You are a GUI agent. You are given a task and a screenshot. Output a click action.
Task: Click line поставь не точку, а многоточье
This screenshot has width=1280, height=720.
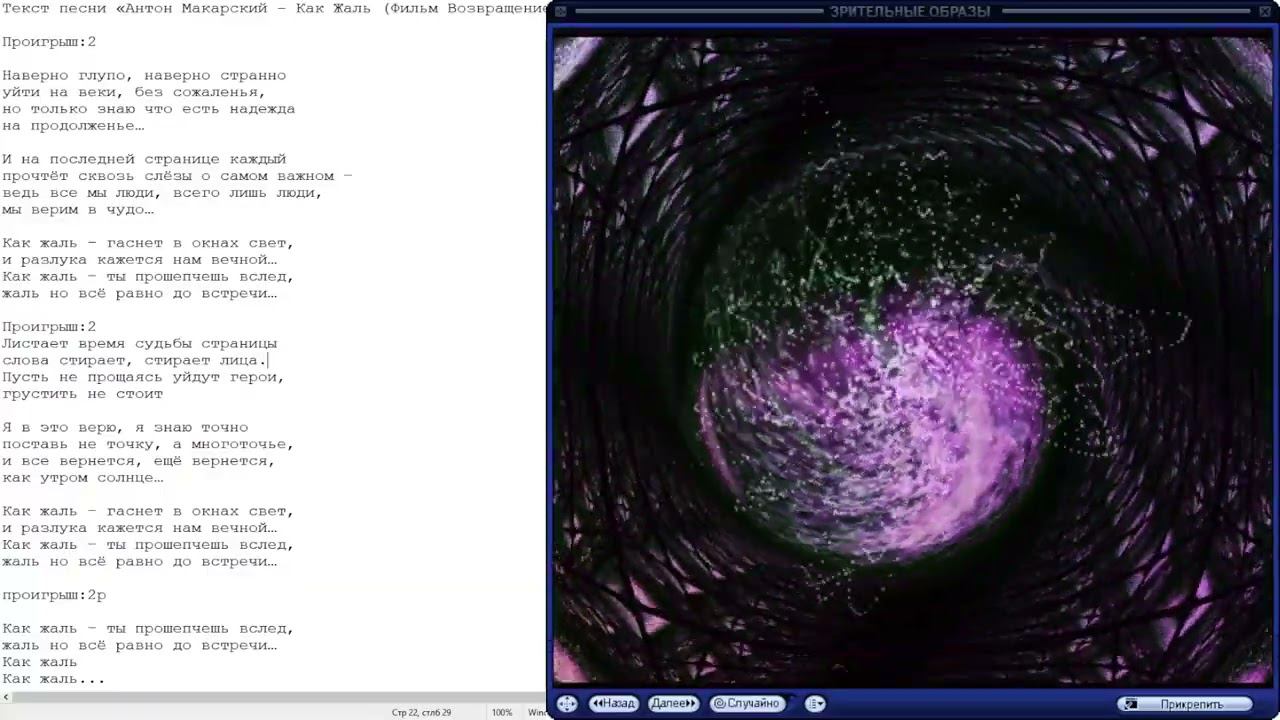[x=148, y=444]
